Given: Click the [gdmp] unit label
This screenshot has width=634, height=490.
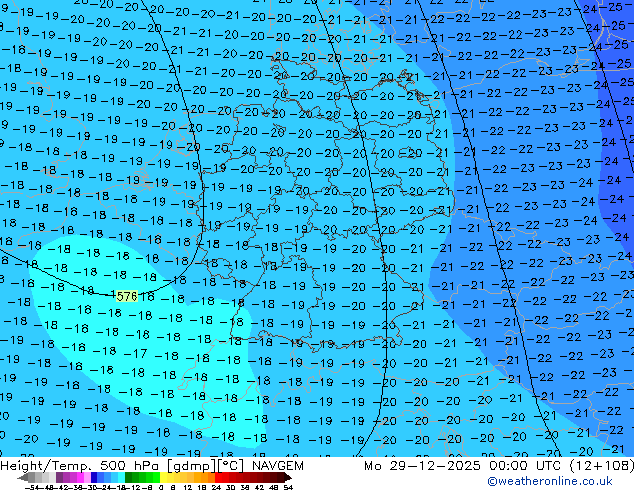Looking at the screenshot, I should click(x=191, y=466).
